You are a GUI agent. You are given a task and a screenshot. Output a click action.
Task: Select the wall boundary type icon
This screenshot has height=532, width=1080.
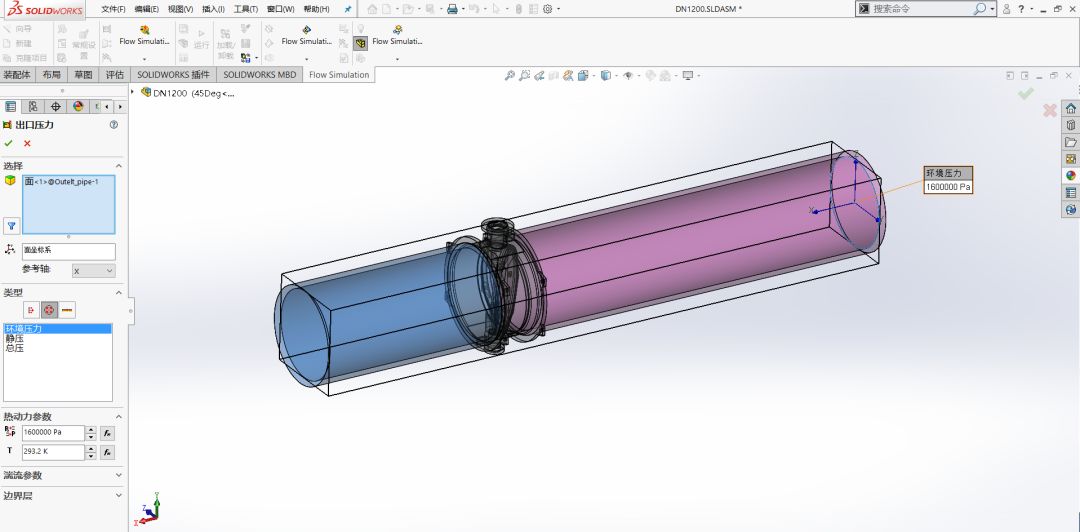click(x=68, y=310)
